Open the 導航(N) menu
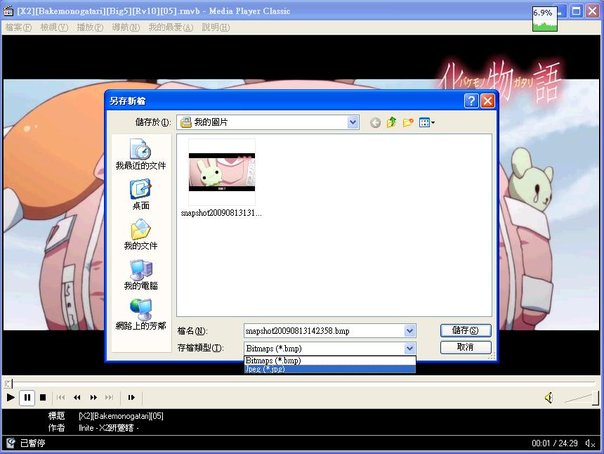Viewport: 604px width, 454px height. point(126,27)
